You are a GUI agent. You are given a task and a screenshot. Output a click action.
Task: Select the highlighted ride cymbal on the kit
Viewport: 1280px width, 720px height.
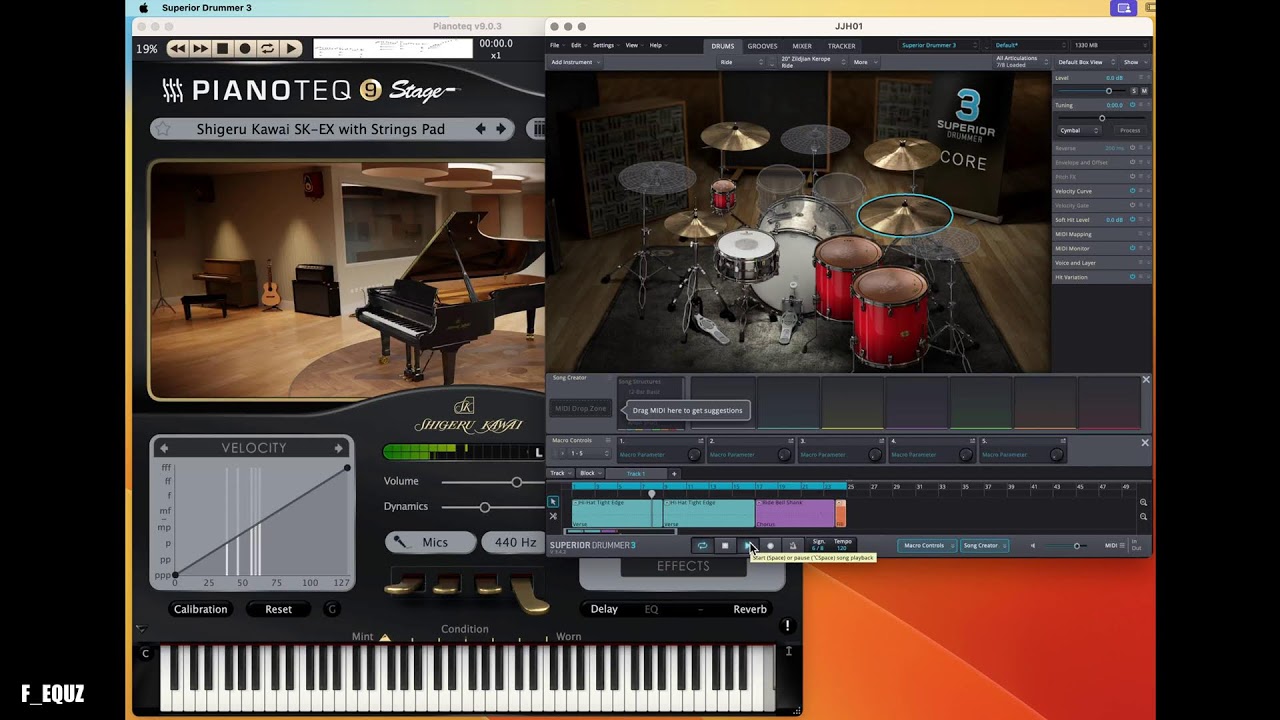[x=905, y=214]
